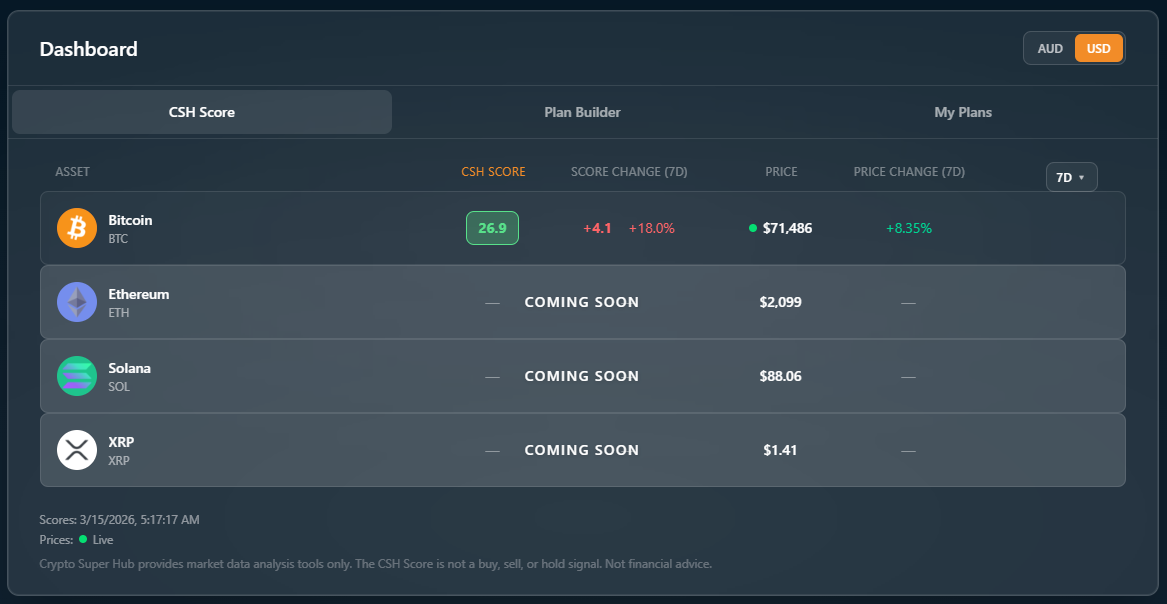Sort by the CSH SCORE column header
This screenshot has height=604, width=1167.
click(493, 172)
